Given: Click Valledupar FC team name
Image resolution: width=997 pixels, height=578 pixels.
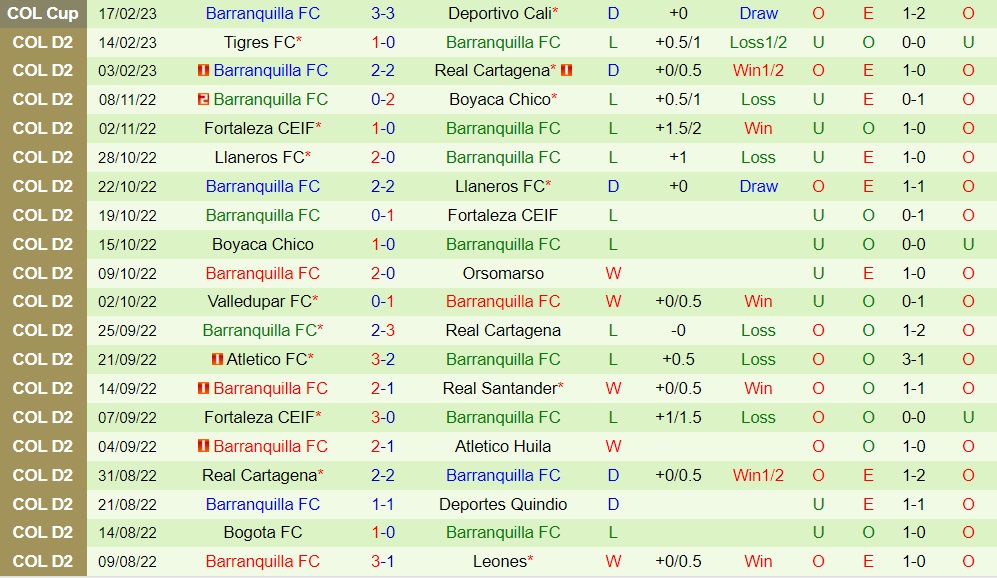Looking at the screenshot, I should pos(259,302).
